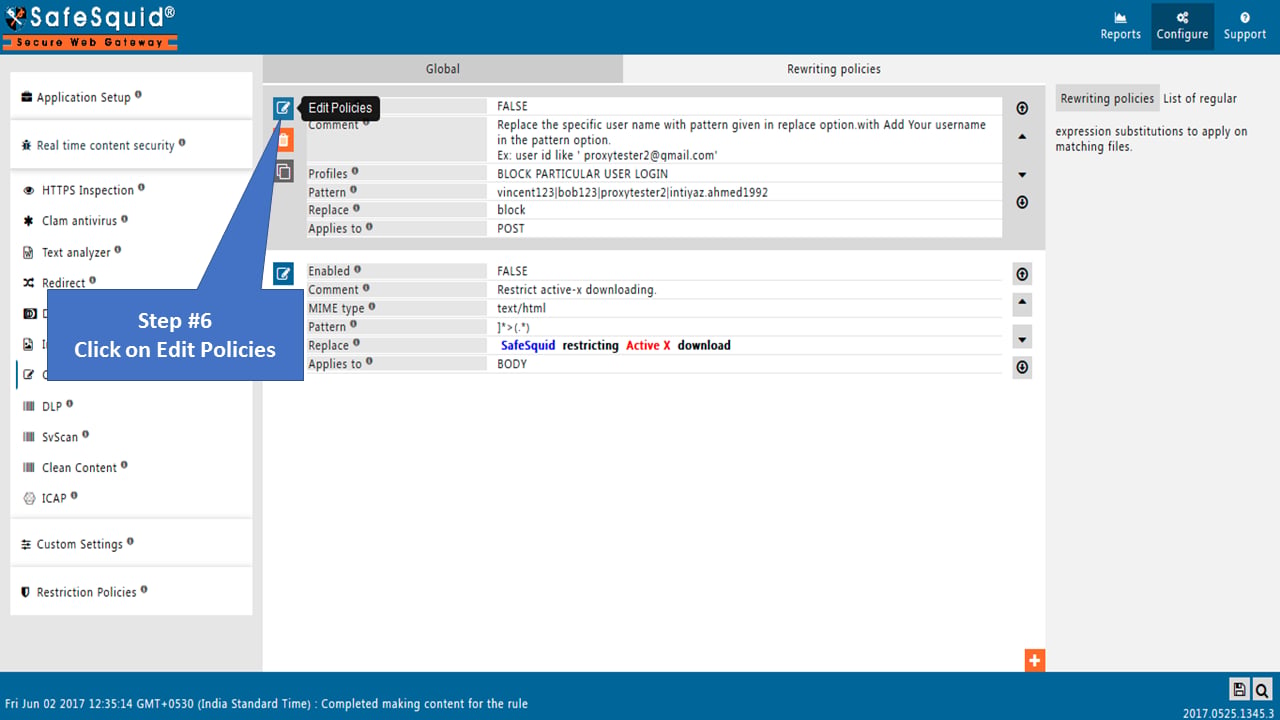Click the MIME type value 'text/html'
The image size is (1280, 720).
[x=521, y=308]
